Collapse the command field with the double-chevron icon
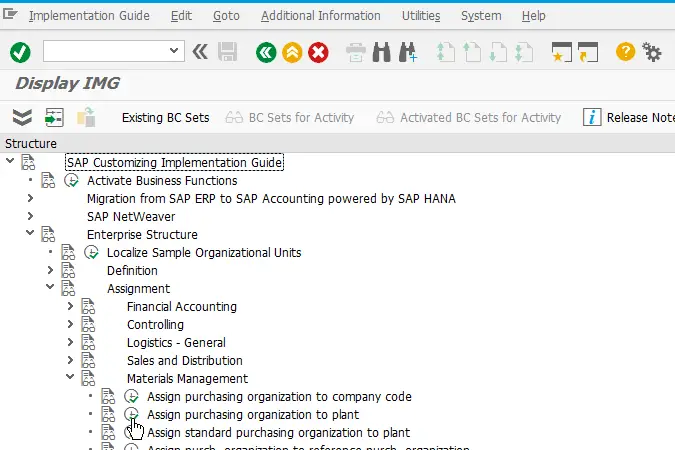675x450 pixels. click(x=200, y=52)
